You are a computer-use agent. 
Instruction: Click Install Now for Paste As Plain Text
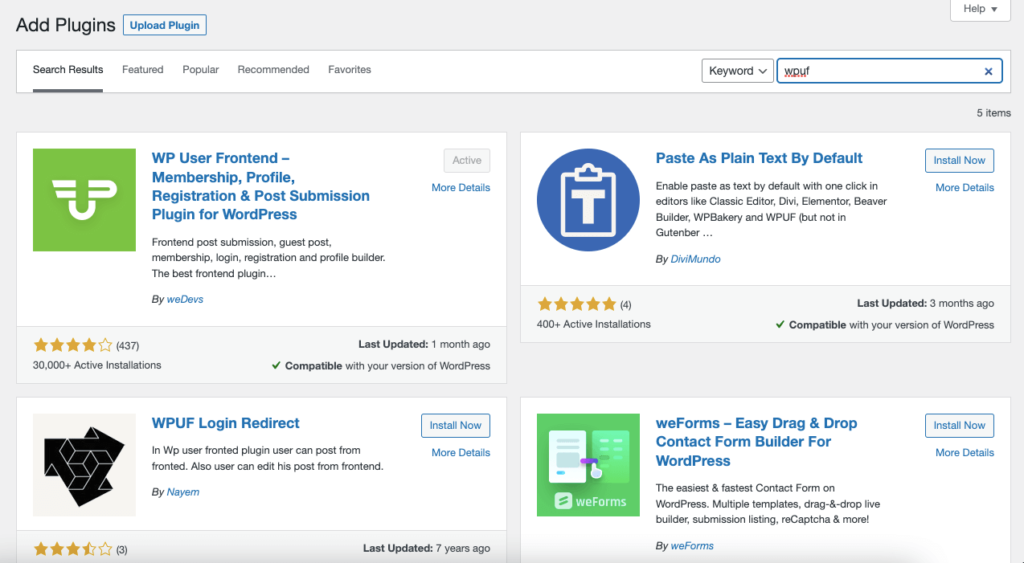click(x=959, y=161)
